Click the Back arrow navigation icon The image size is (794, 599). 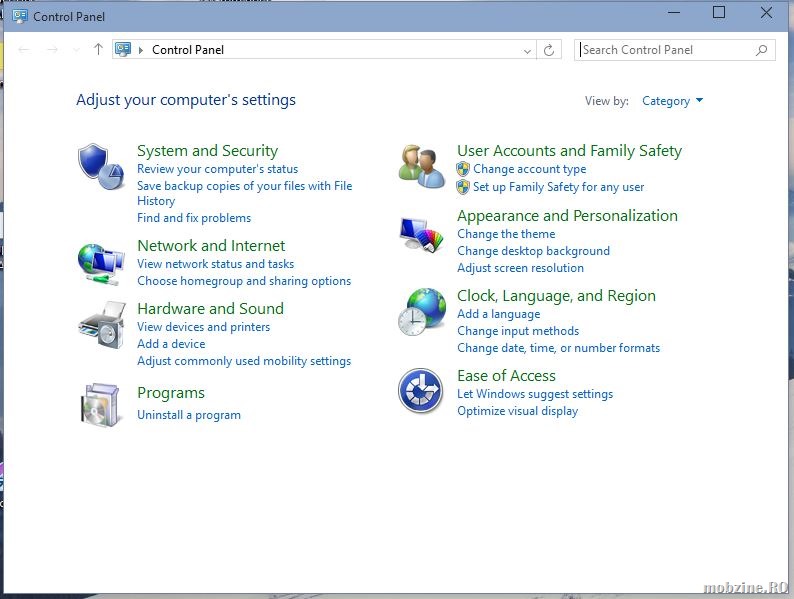tap(24, 50)
